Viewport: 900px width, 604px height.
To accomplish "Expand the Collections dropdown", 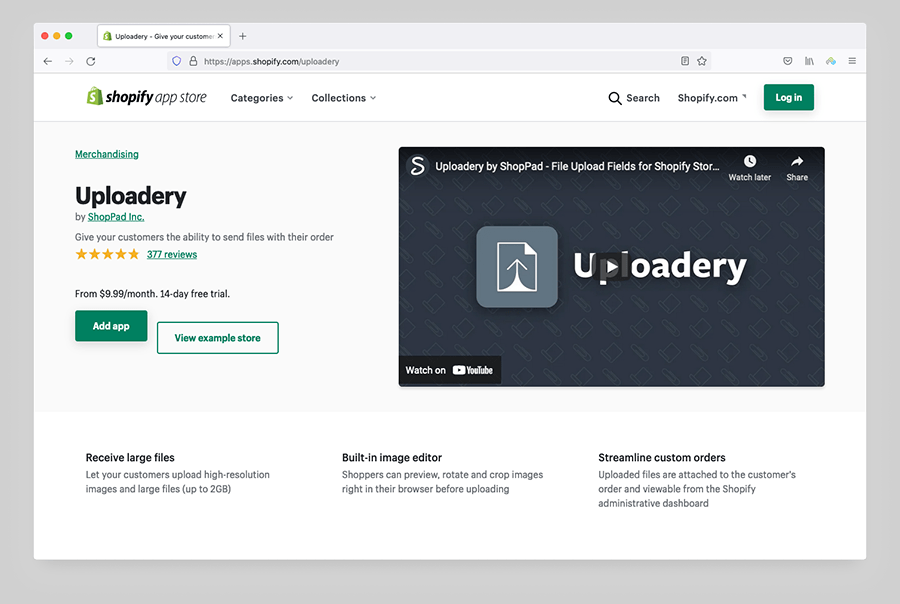I will click(x=344, y=98).
